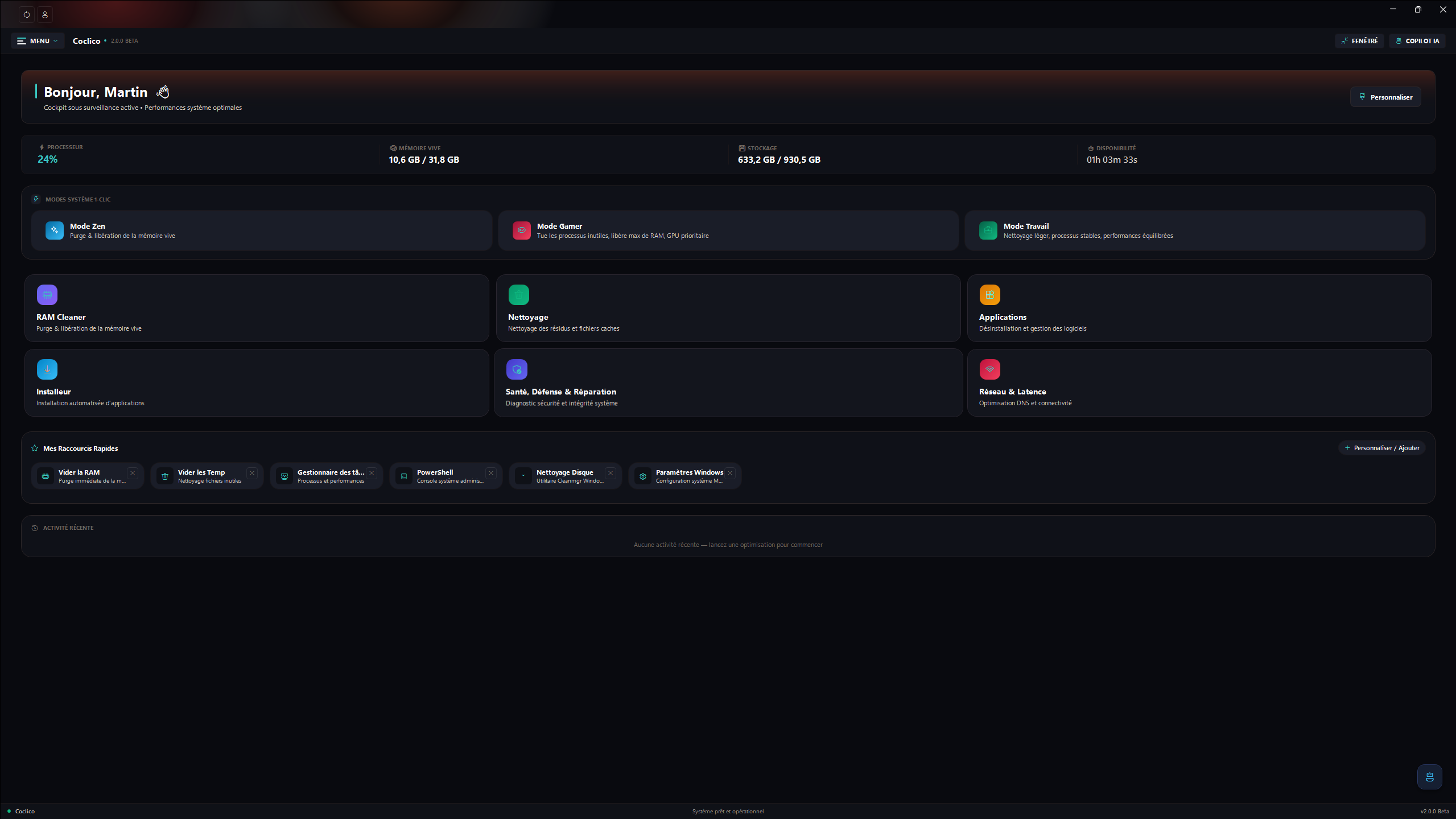Activate Mode Zen icon
Image resolution: width=1456 pixels, height=819 pixels.
55,231
